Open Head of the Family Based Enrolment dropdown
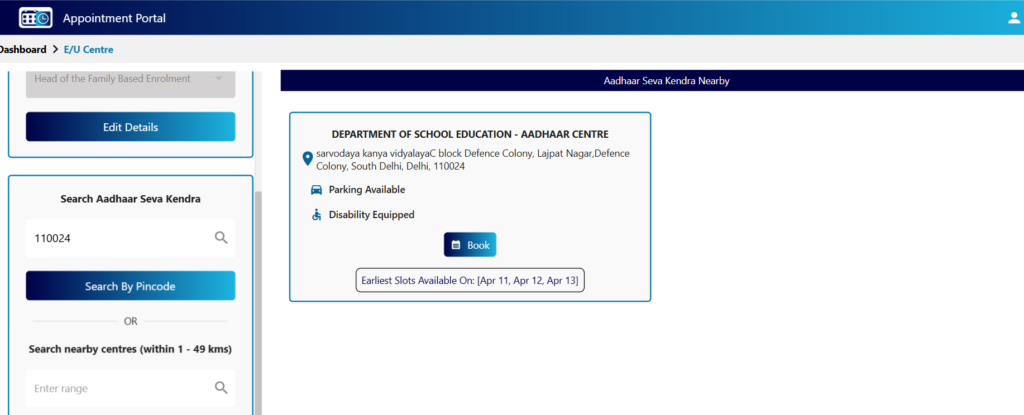Image resolution: width=1024 pixels, height=415 pixels. pos(130,79)
